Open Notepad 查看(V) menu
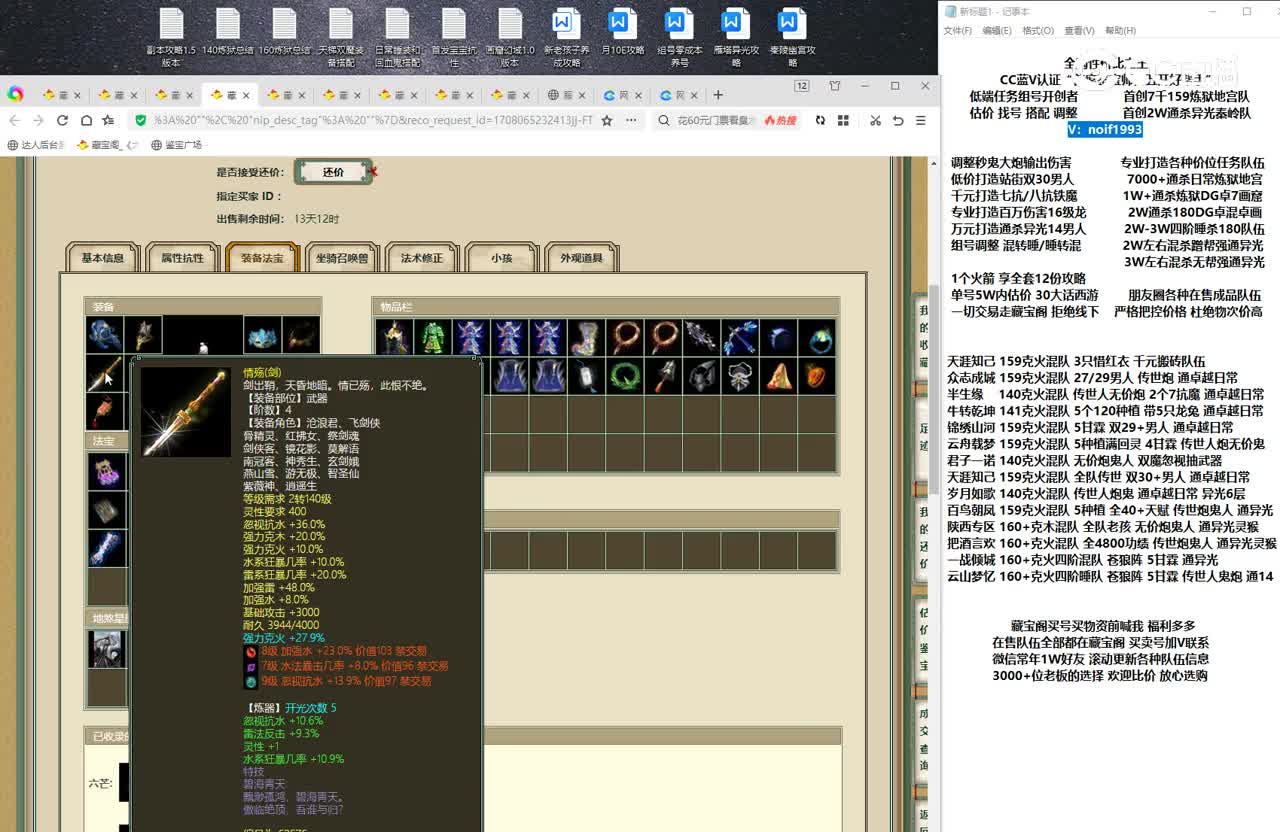 pyautogui.click(x=1079, y=31)
